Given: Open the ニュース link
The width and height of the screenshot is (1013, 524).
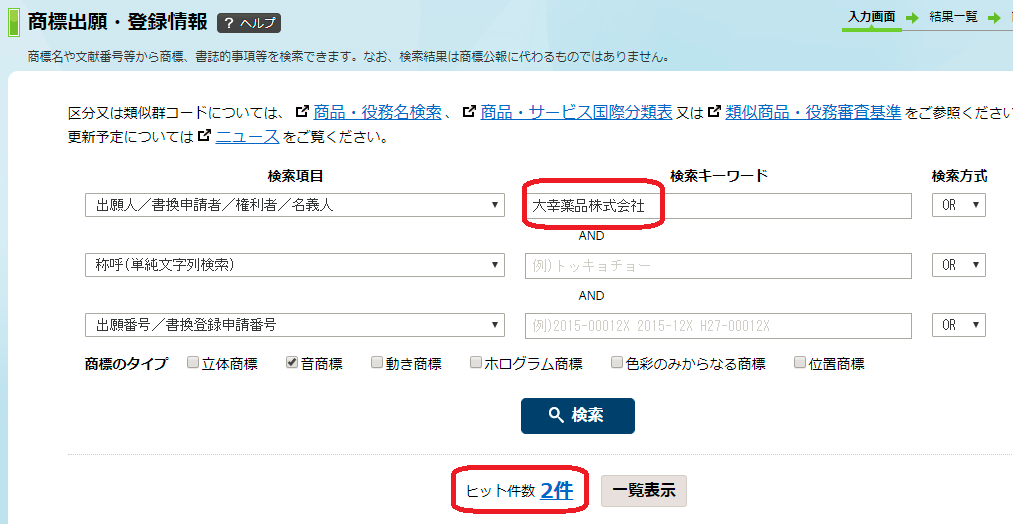Looking at the screenshot, I should pyautogui.click(x=247, y=137).
